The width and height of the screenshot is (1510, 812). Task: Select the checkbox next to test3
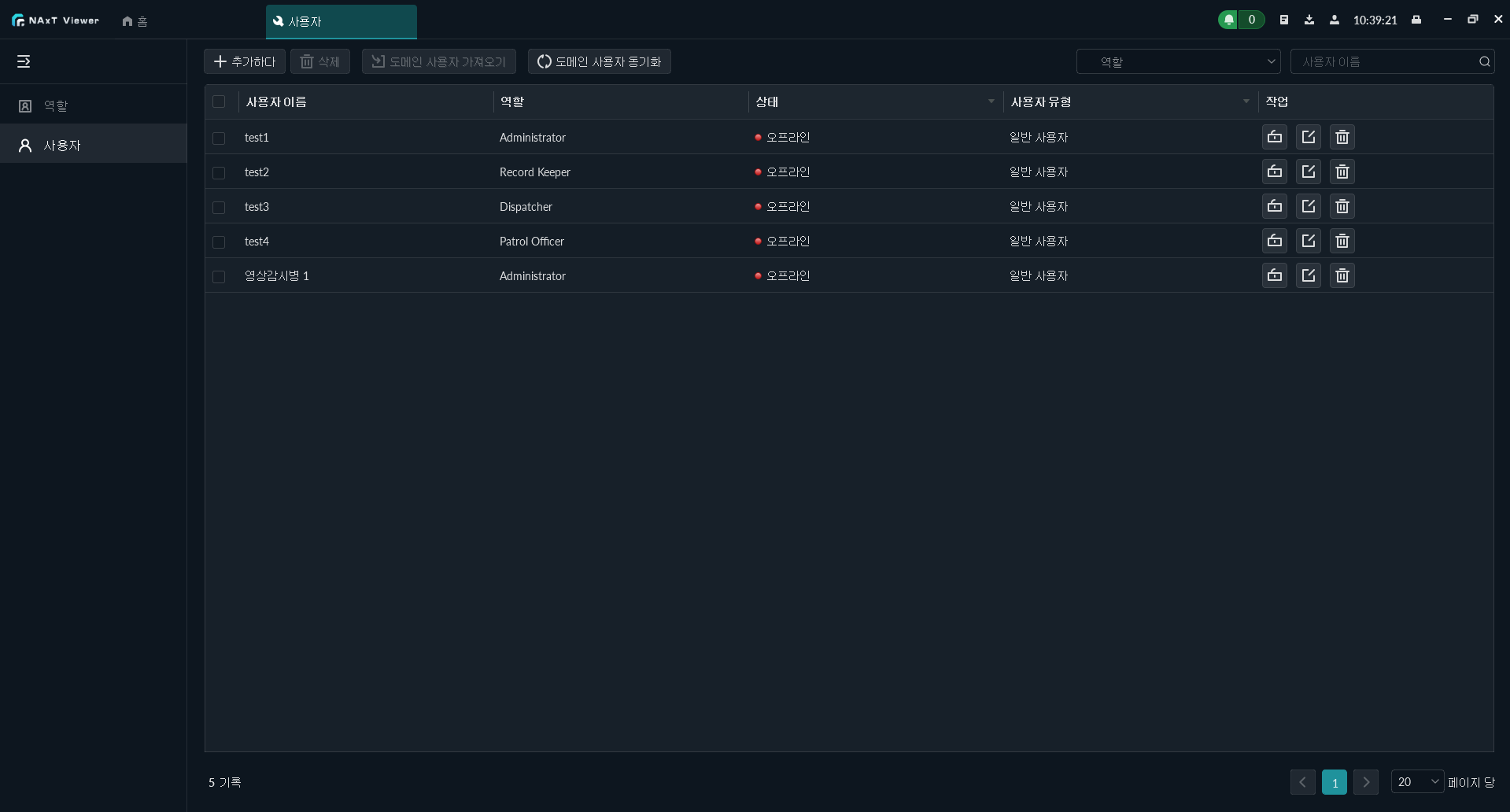click(219, 207)
